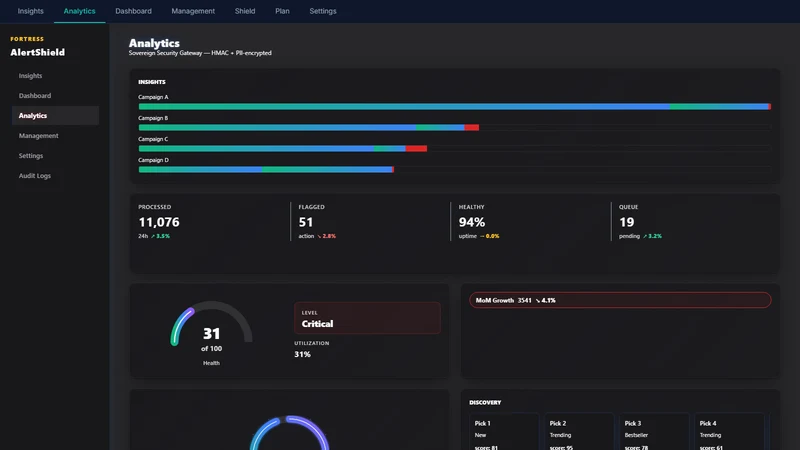The height and width of the screenshot is (450, 800).
Task: Click the Critical level badge
Action: tap(367, 318)
